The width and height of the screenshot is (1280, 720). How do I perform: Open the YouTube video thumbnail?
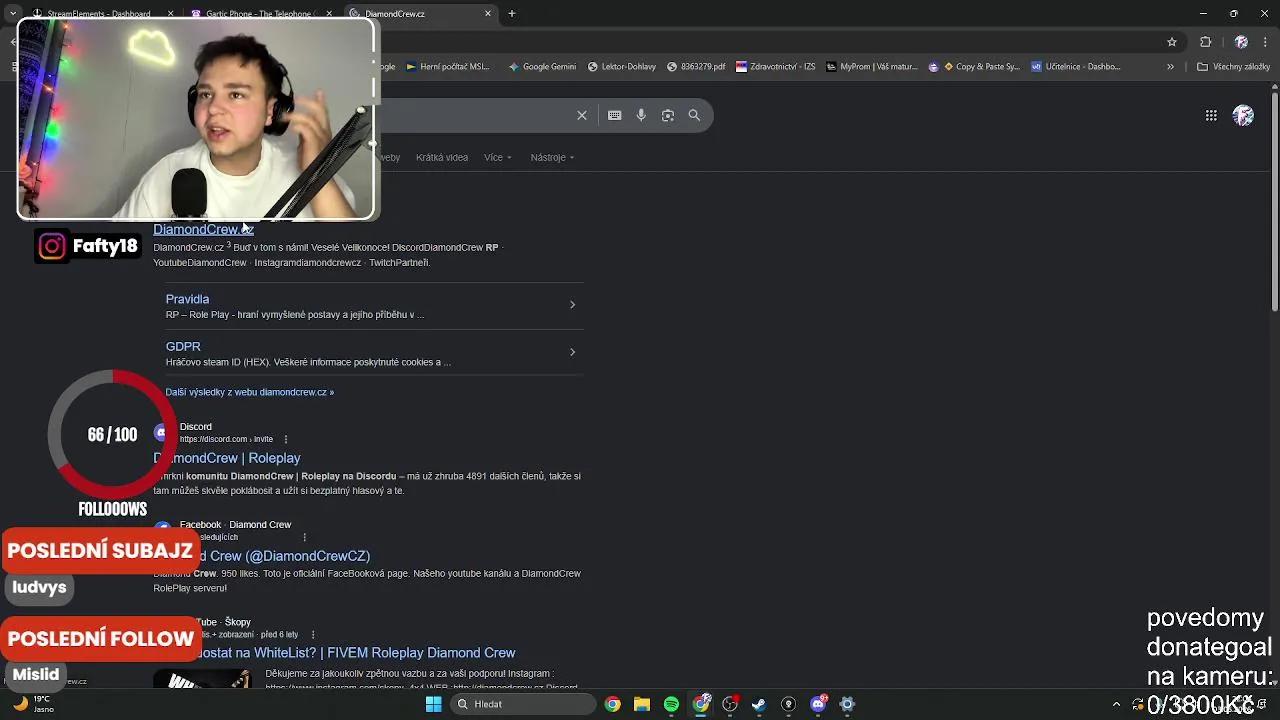click(202, 679)
